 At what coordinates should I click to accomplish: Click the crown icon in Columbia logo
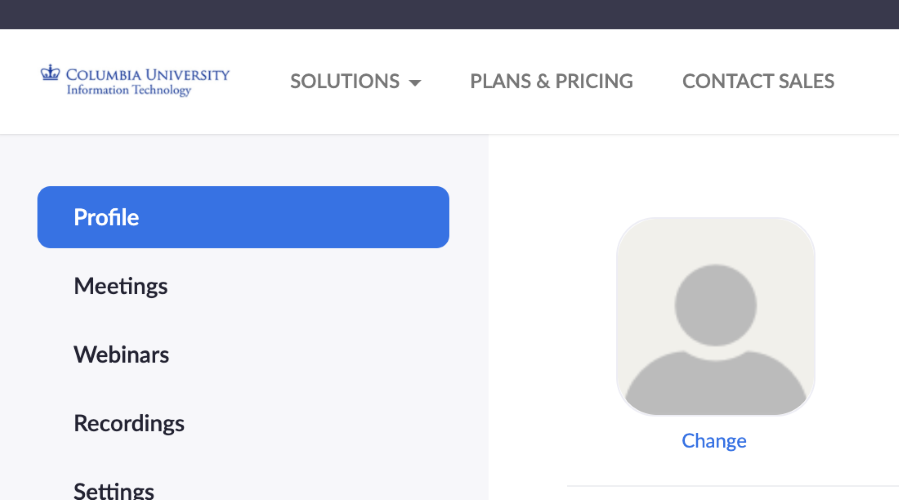[50, 73]
